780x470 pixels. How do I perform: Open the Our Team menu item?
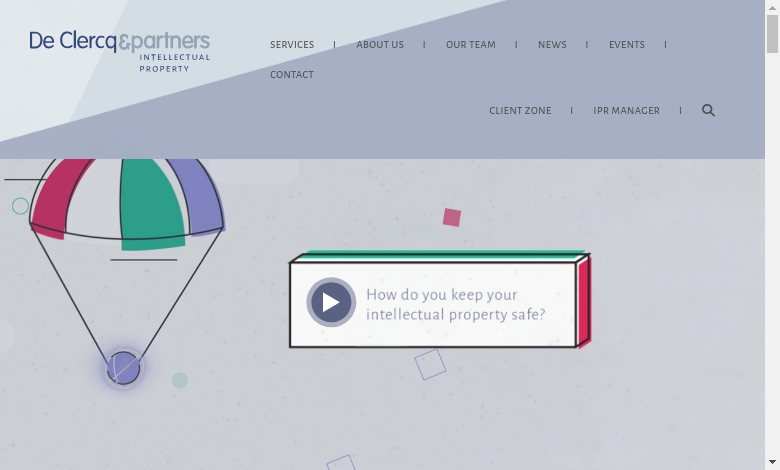click(x=470, y=45)
